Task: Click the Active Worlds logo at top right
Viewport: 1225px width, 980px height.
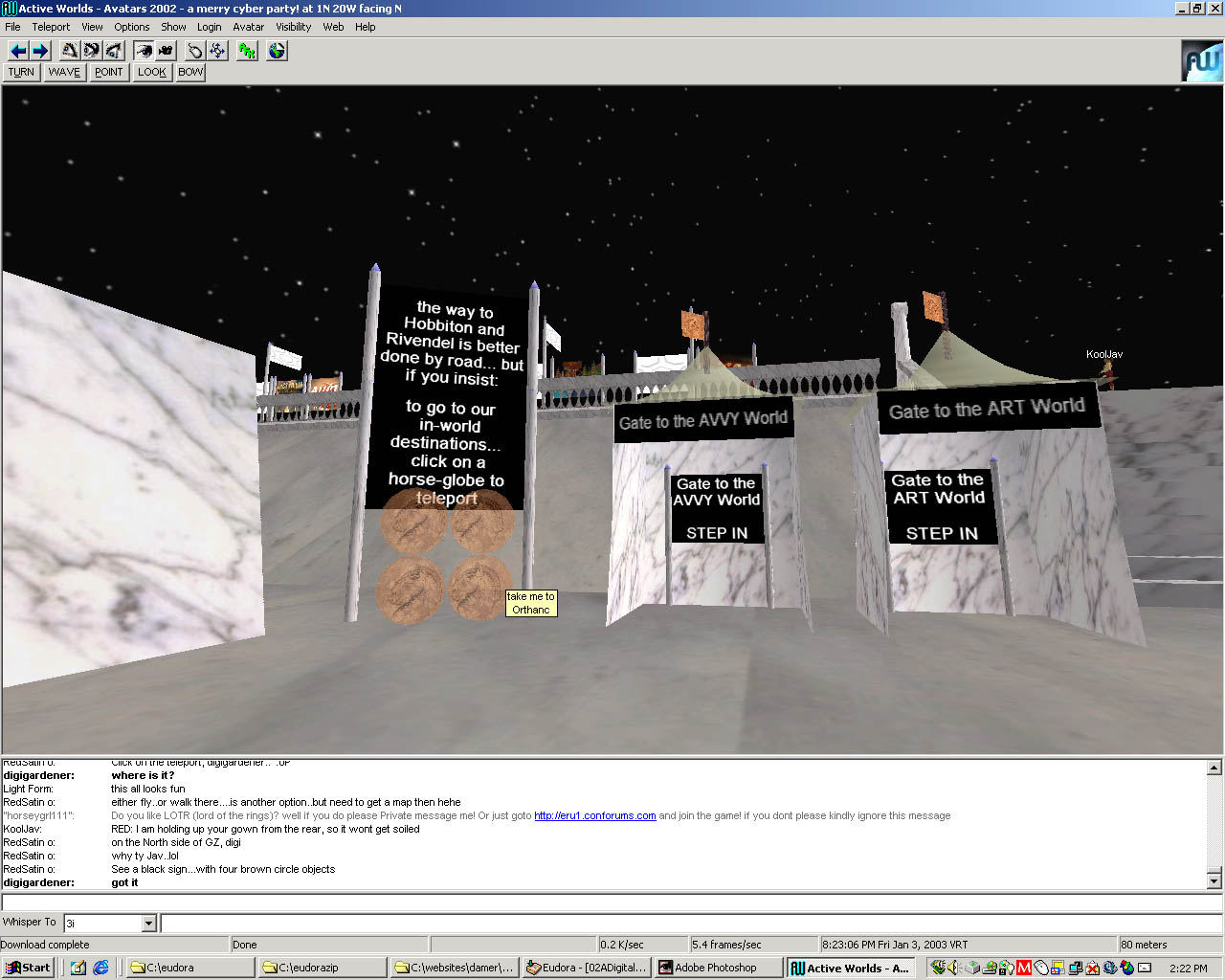Action: click(x=1201, y=61)
